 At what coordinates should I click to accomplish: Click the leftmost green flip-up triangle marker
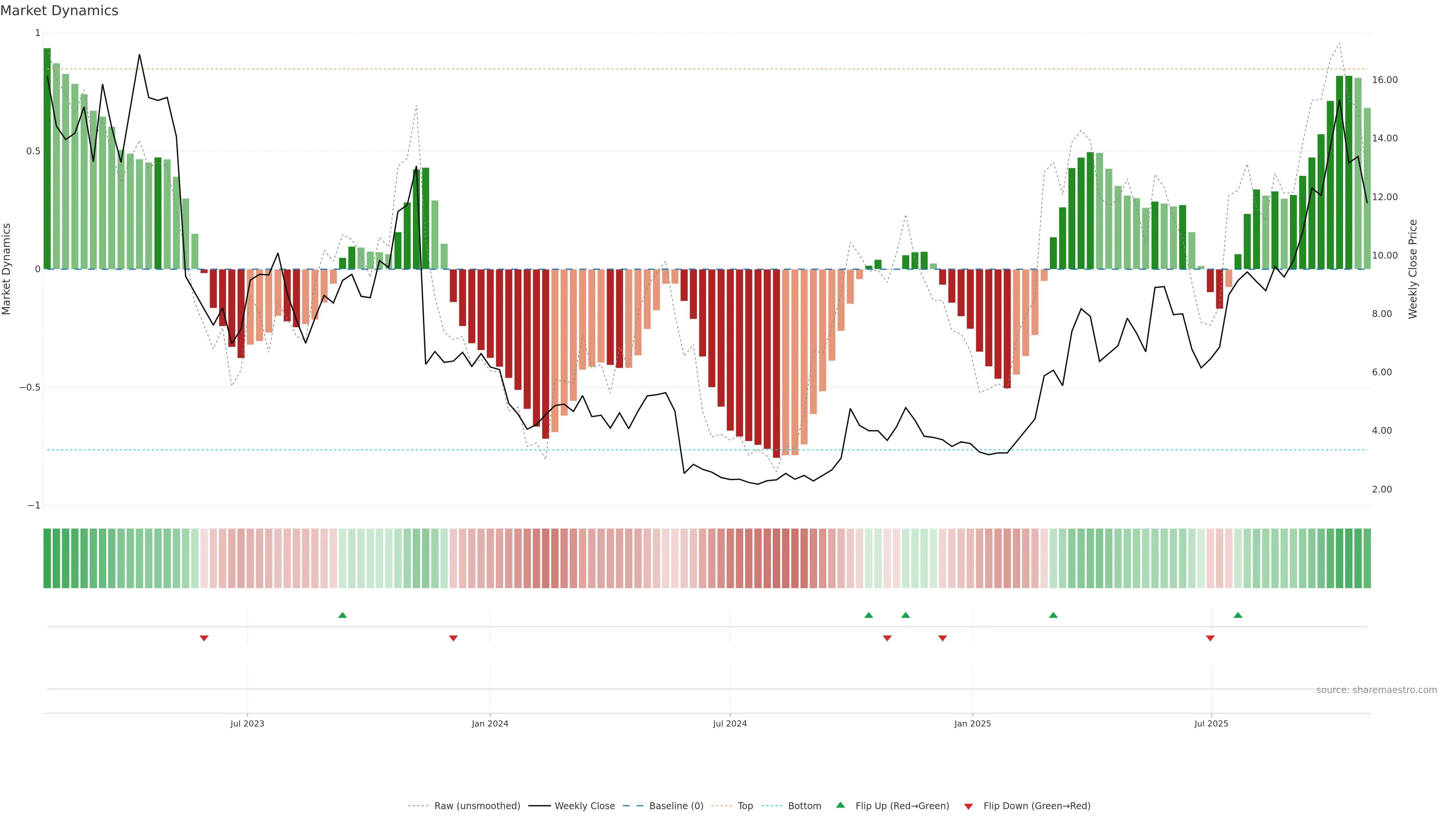tap(342, 615)
